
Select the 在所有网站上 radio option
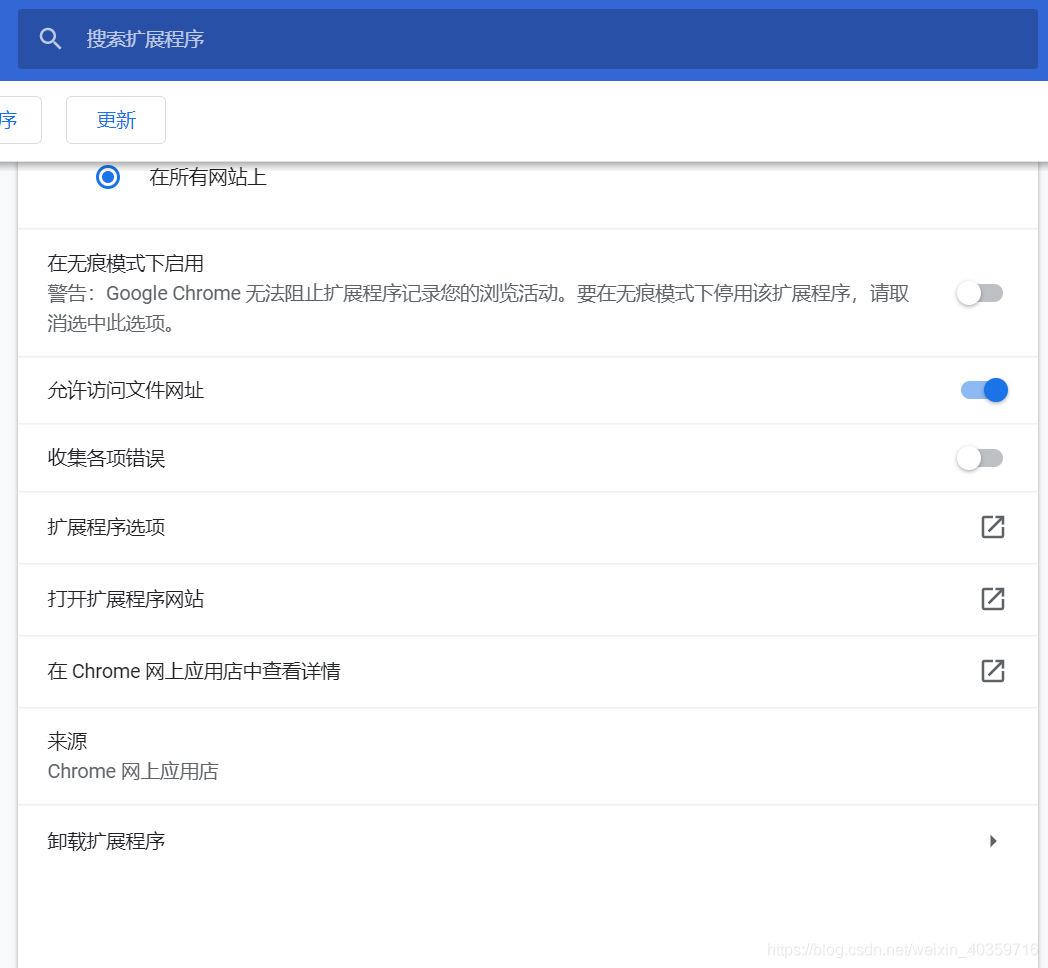(108, 177)
